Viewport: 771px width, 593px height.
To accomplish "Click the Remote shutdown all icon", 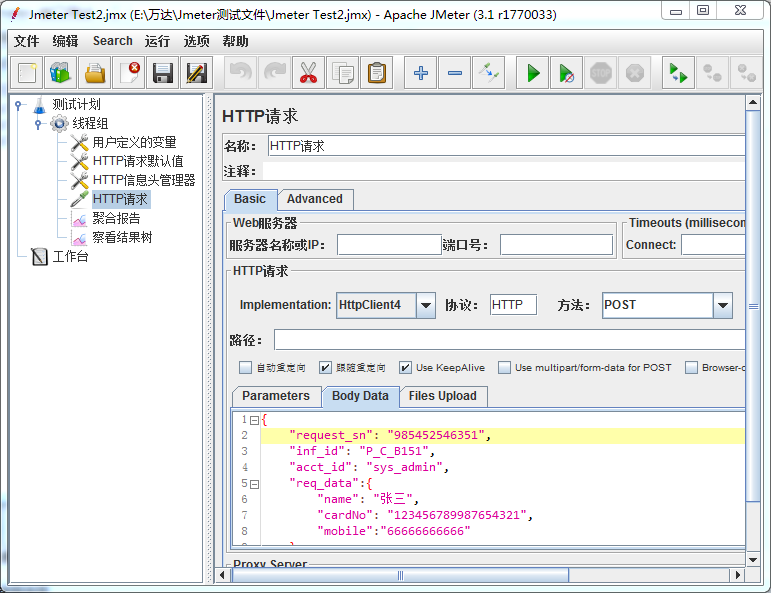I will pos(746,73).
